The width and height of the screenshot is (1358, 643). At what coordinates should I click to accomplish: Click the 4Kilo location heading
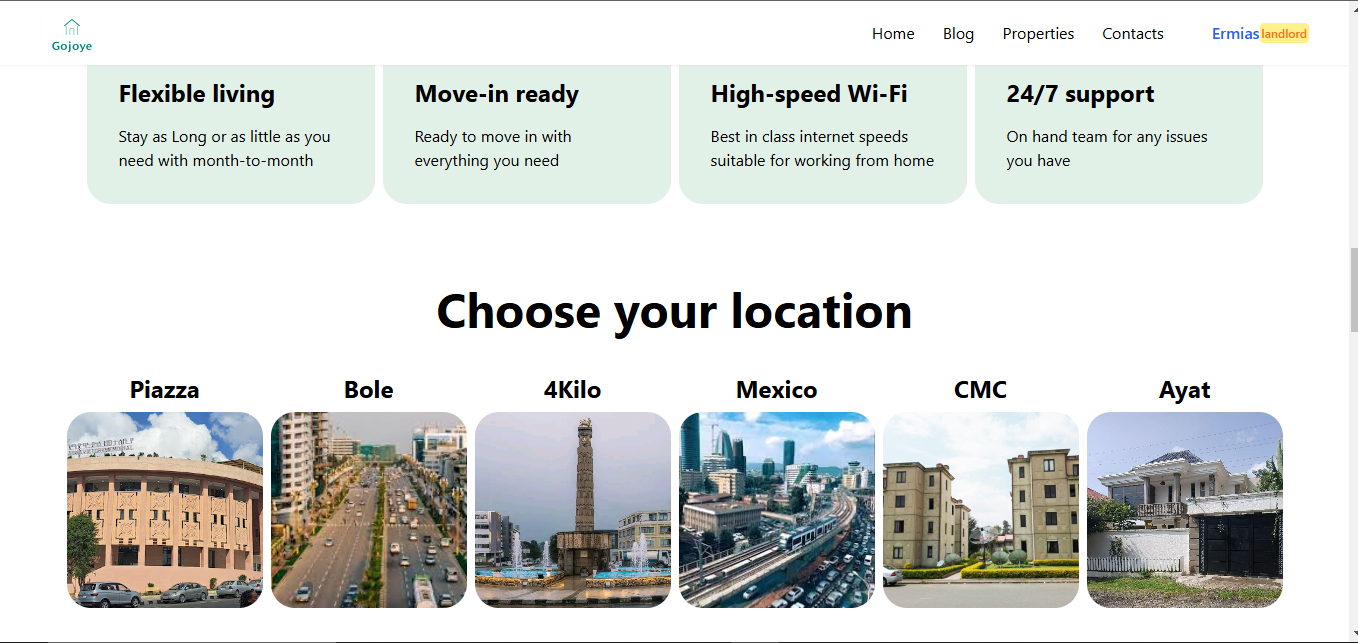pos(573,390)
